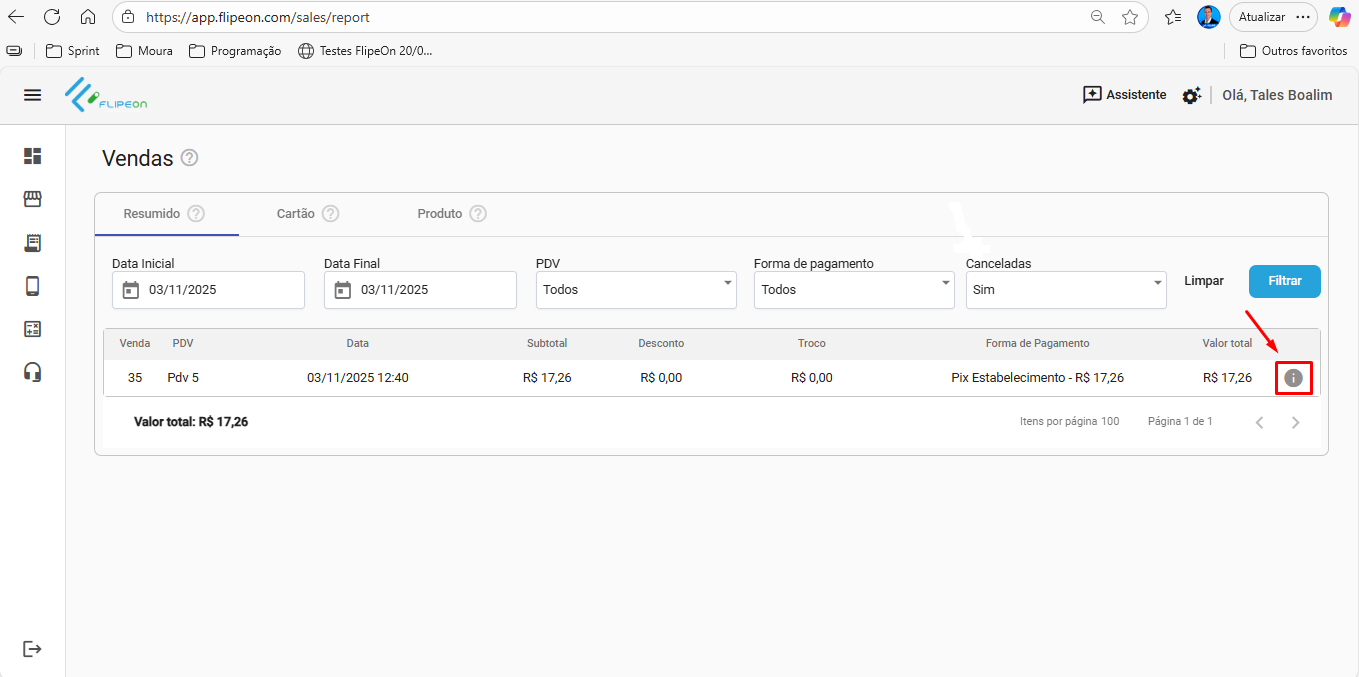
Task: Click the Data Inicial date field
Action: pos(208,290)
